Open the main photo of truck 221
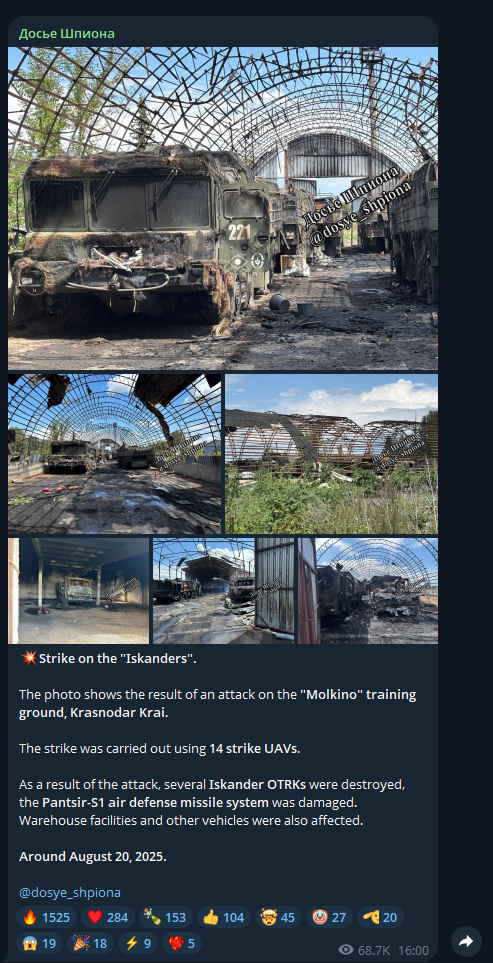 click(x=223, y=208)
